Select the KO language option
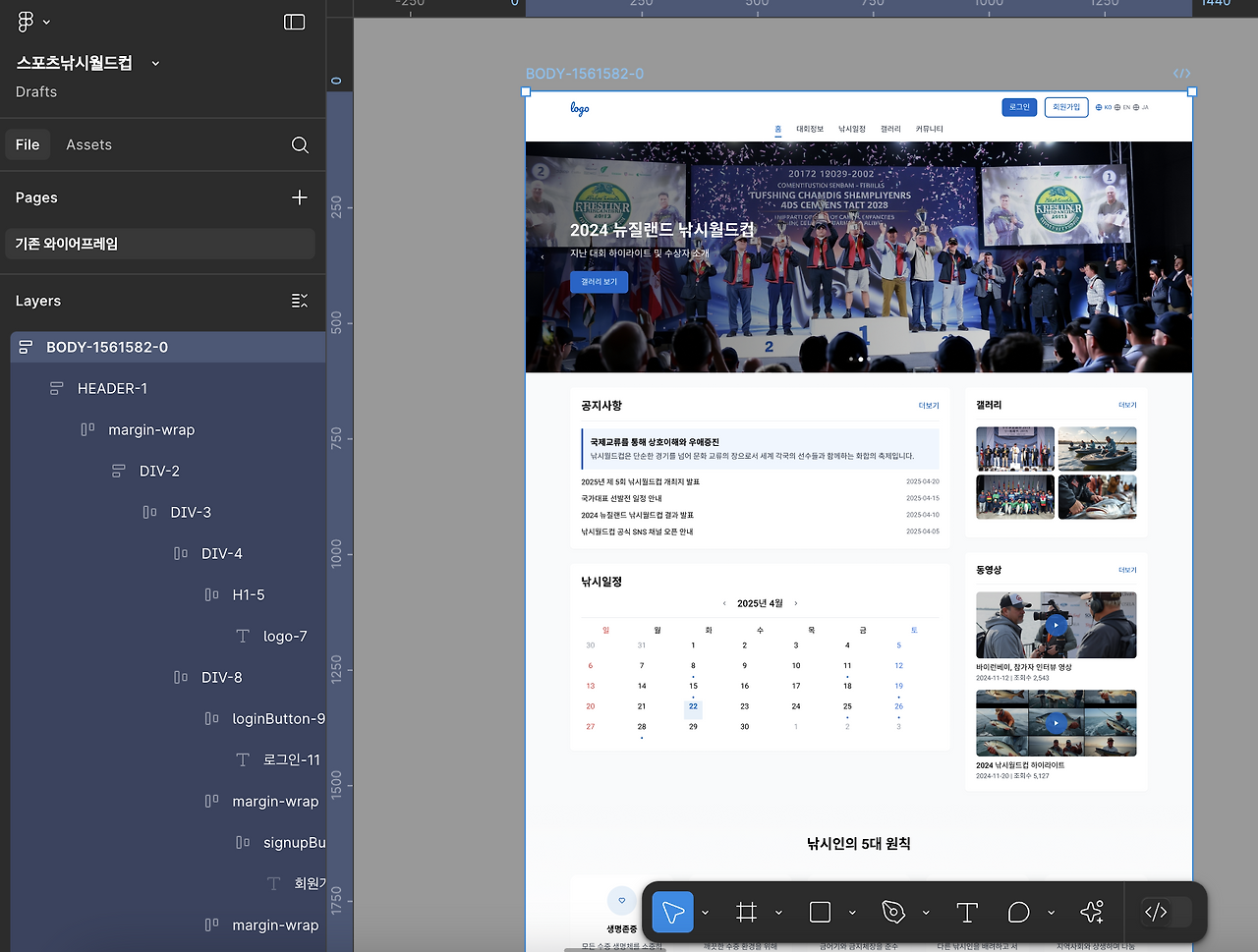 (1104, 108)
